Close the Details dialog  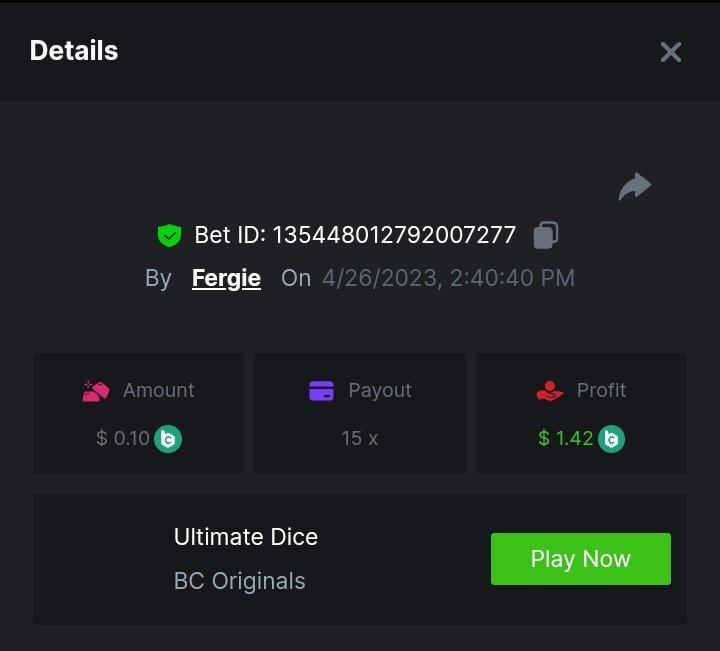point(670,52)
